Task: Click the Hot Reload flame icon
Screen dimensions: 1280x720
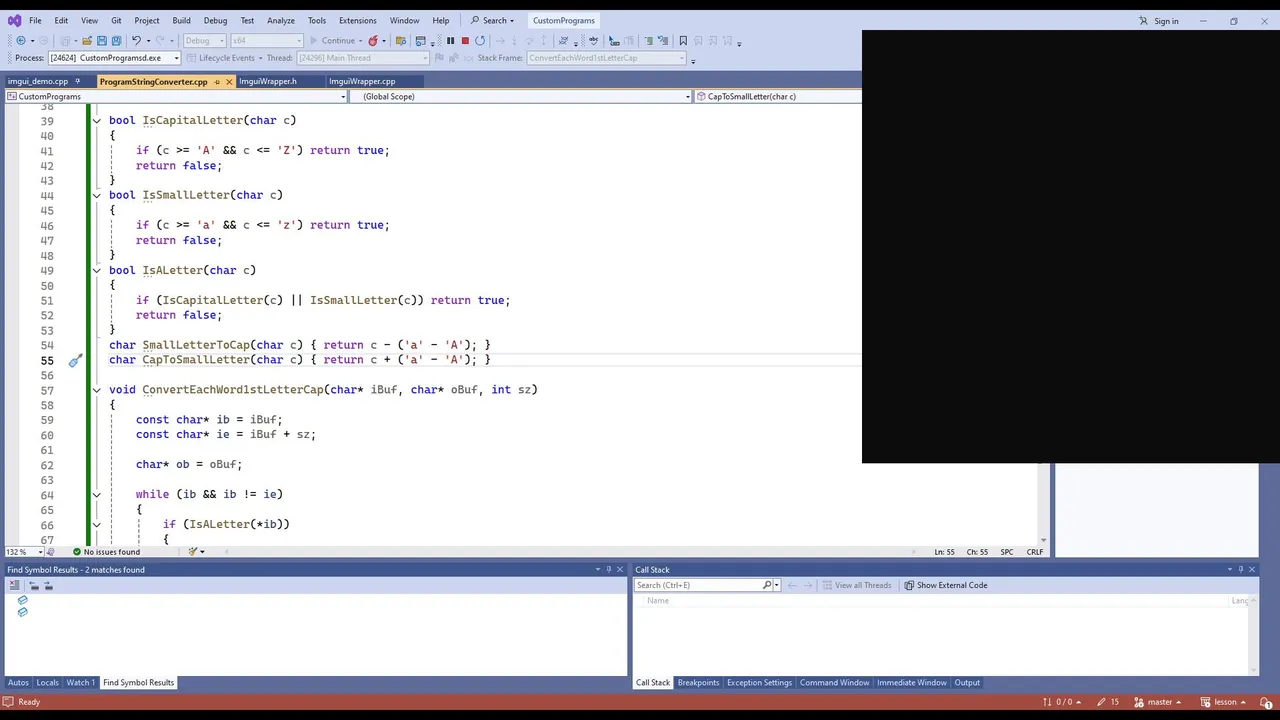Action: coord(373,41)
